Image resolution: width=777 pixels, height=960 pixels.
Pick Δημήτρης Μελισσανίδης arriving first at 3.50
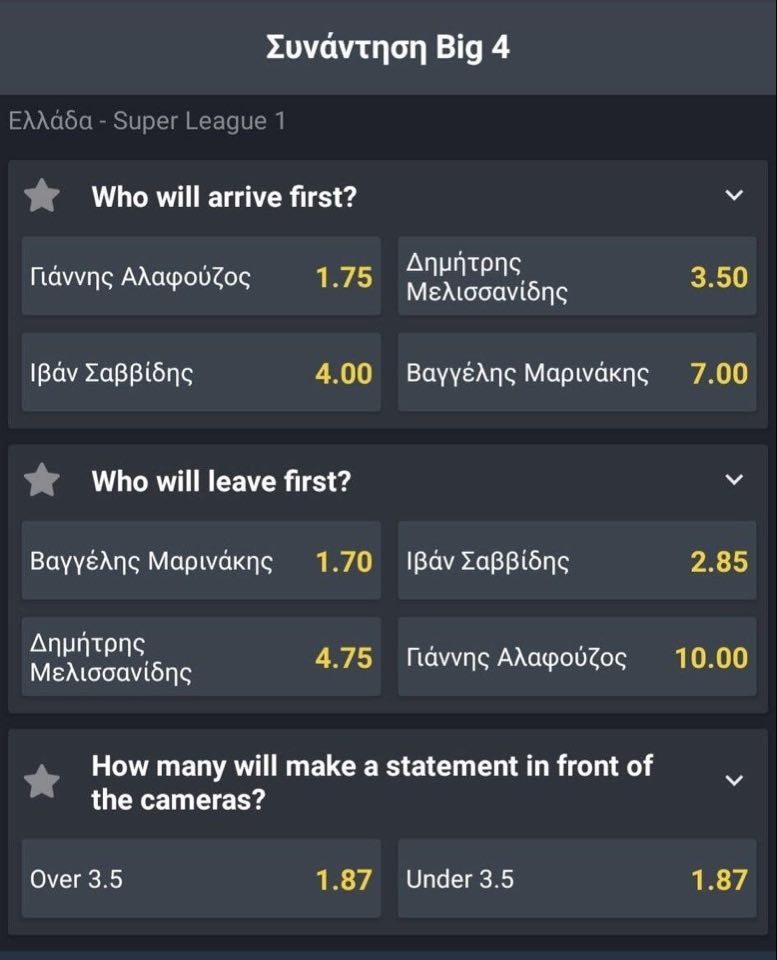577,277
